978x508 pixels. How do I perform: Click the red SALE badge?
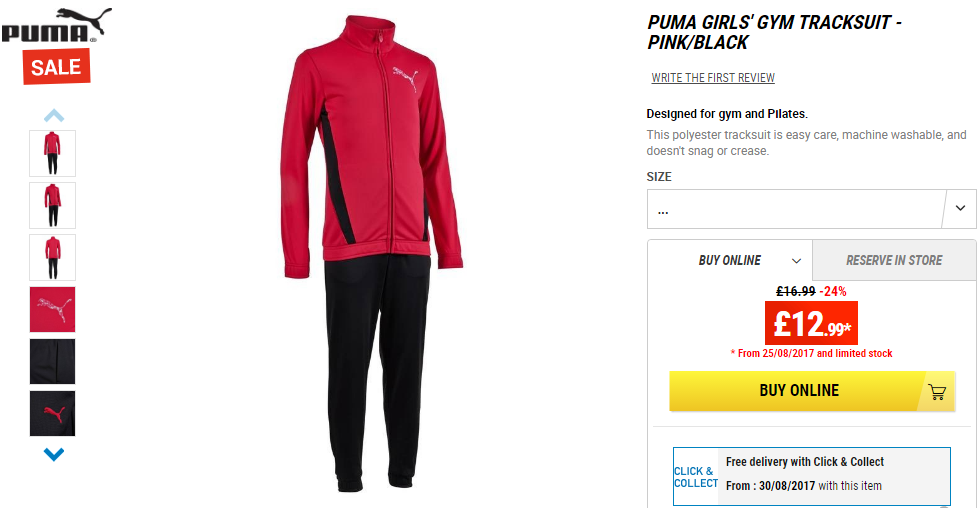(x=57, y=66)
